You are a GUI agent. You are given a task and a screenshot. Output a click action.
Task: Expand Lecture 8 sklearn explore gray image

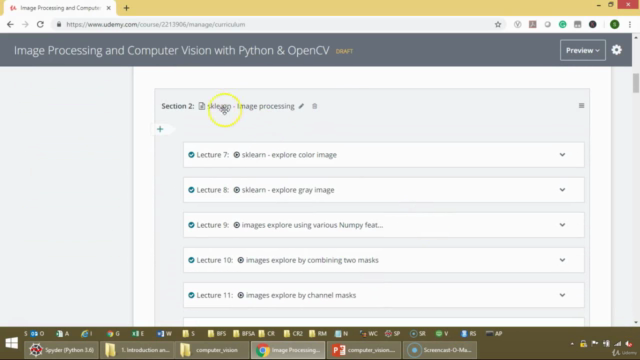[x=562, y=190]
